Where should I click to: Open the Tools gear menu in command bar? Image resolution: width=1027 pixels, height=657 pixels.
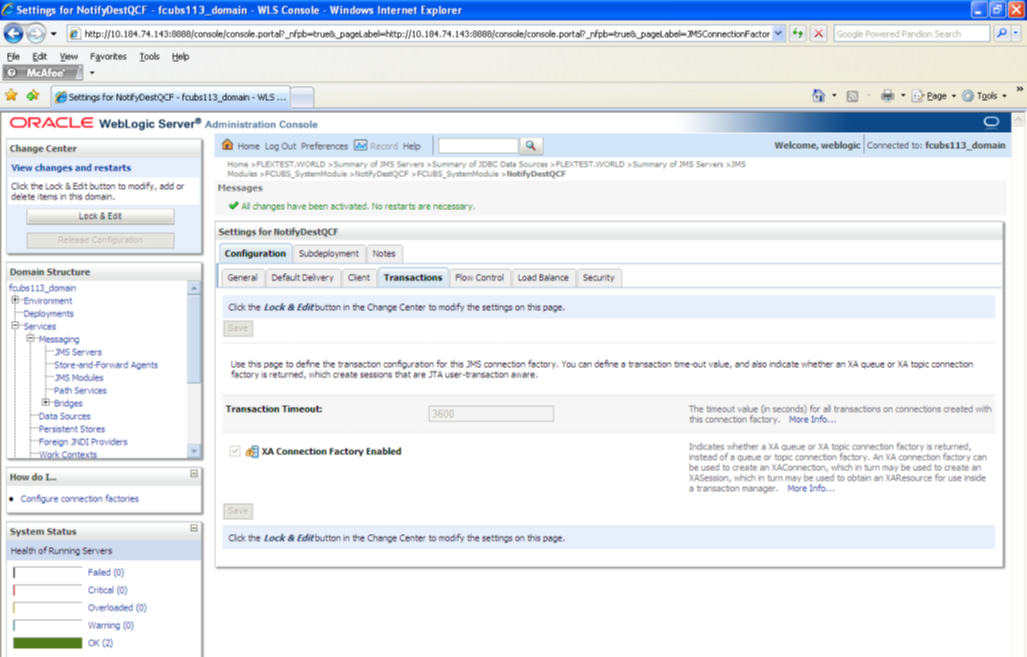pos(984,96)
